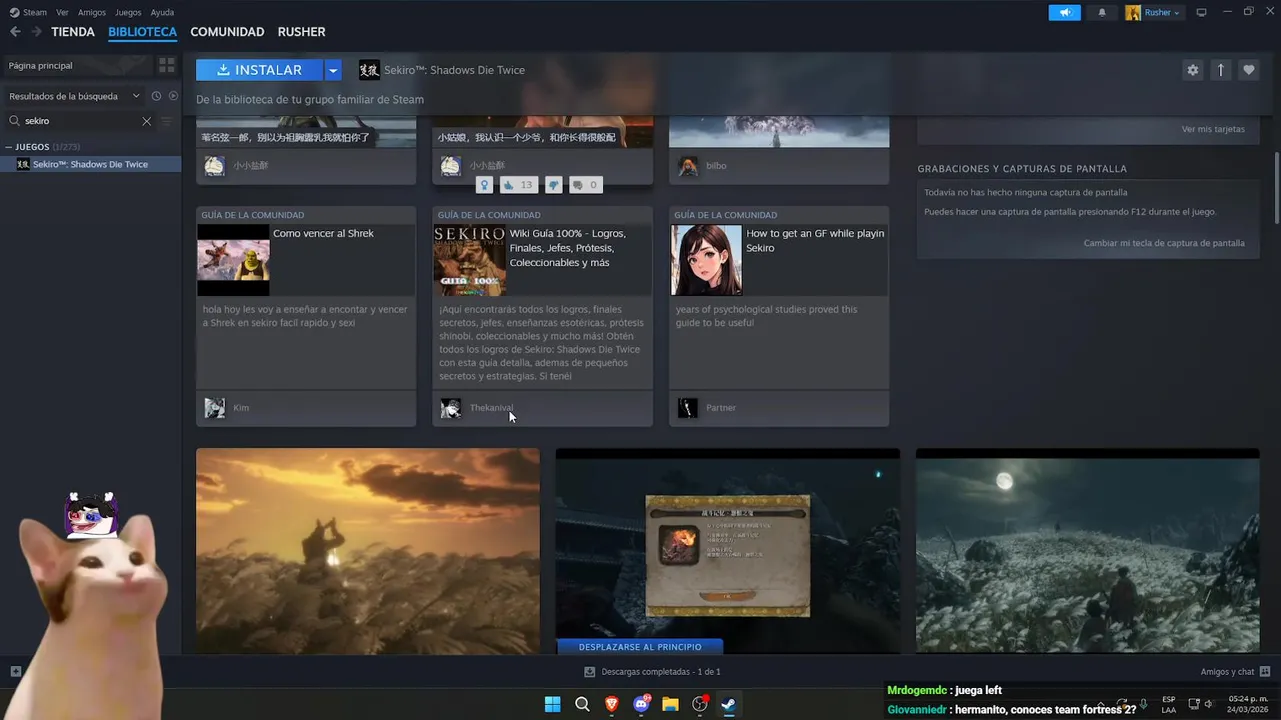The width and height of the screenshot is (1281, 720).
Task: Rate the post up with the thumbs-up
Action: point(517,185)
